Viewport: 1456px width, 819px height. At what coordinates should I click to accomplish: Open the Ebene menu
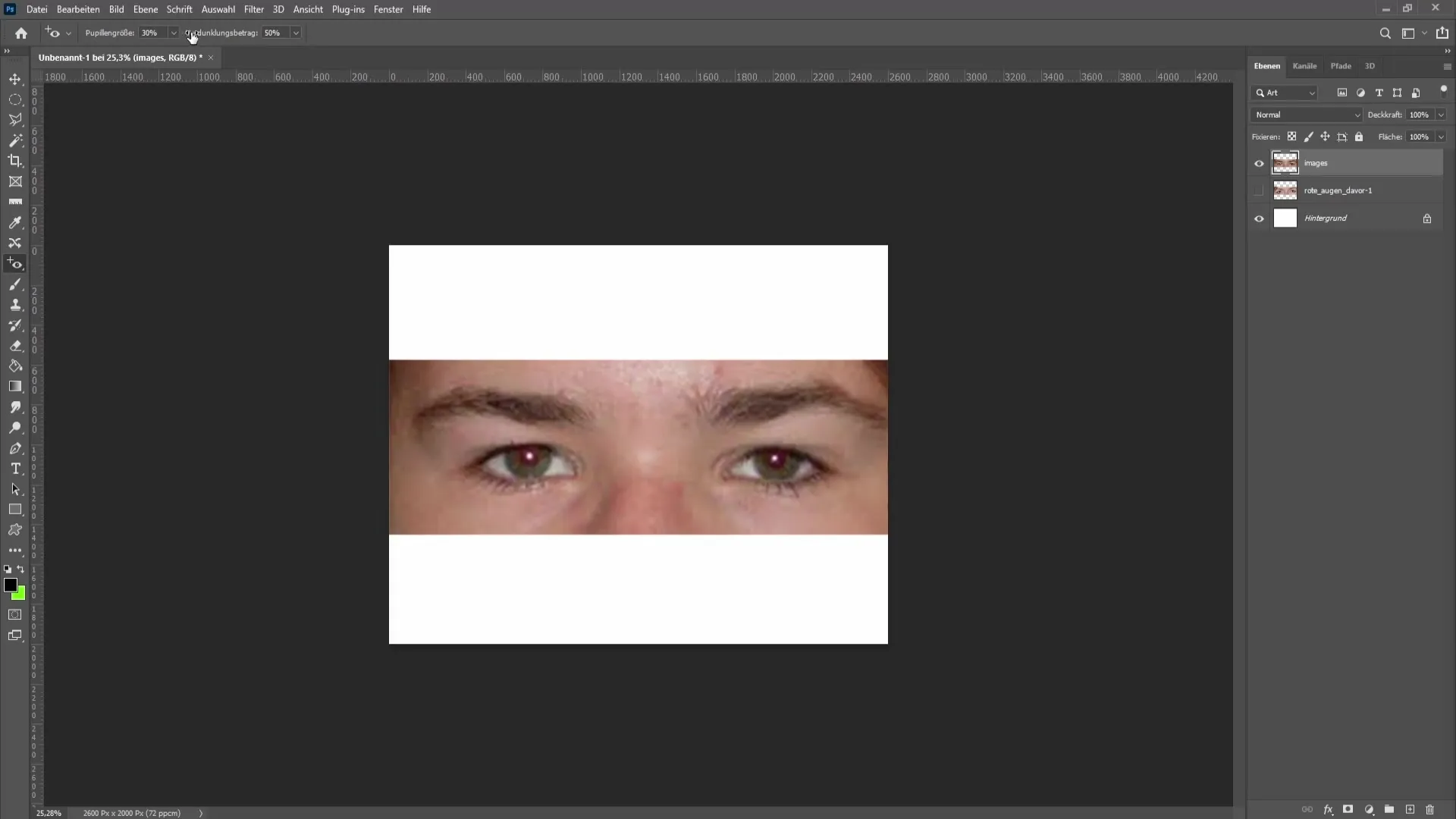point(145,9)
